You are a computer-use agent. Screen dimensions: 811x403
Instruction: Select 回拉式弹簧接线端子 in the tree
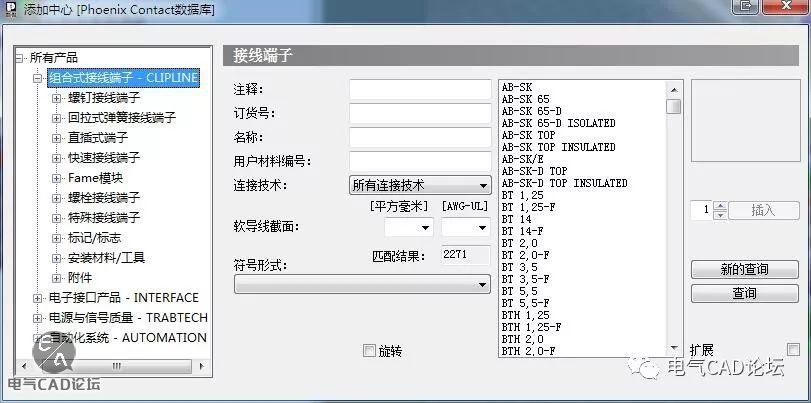122,118
